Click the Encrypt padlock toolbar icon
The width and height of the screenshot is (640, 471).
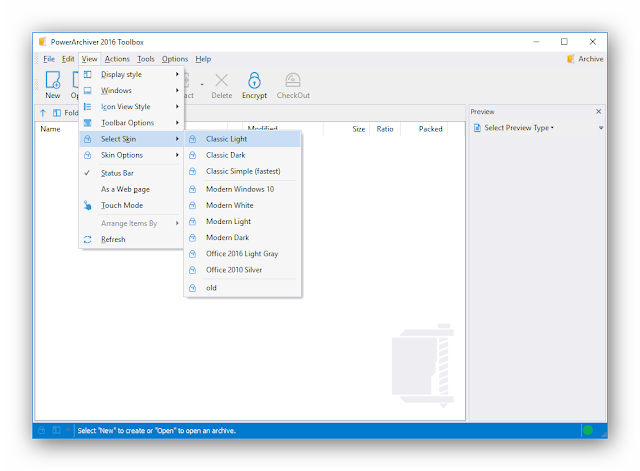point(254,80)
